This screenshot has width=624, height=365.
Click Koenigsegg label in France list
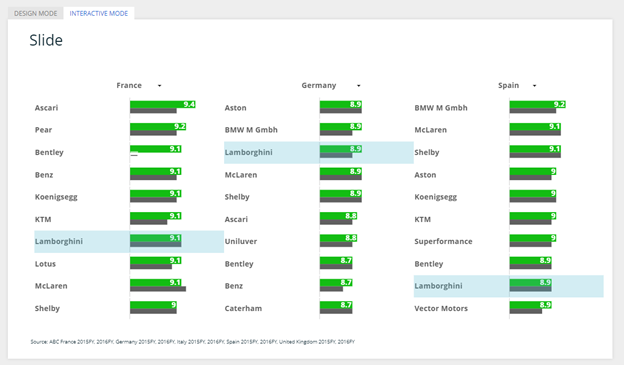56,197
